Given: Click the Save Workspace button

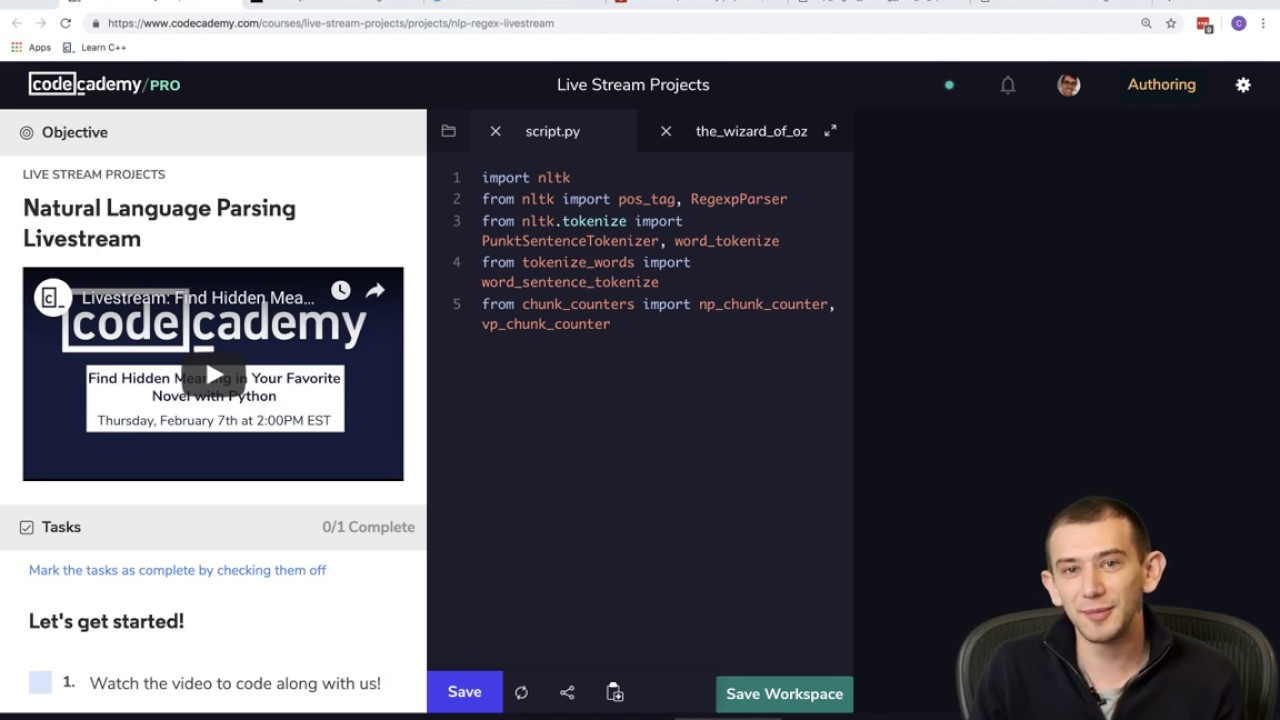Looking at the screenshot, I should (784, 694).
